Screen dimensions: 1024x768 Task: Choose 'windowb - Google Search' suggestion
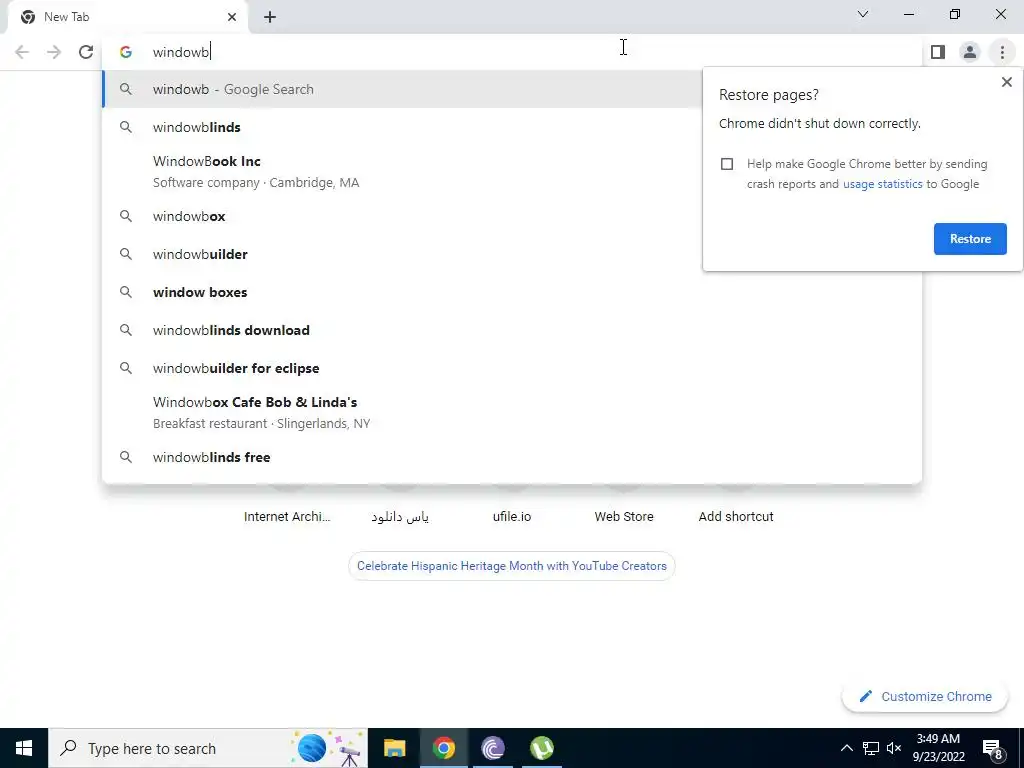[x=512, y=89]
